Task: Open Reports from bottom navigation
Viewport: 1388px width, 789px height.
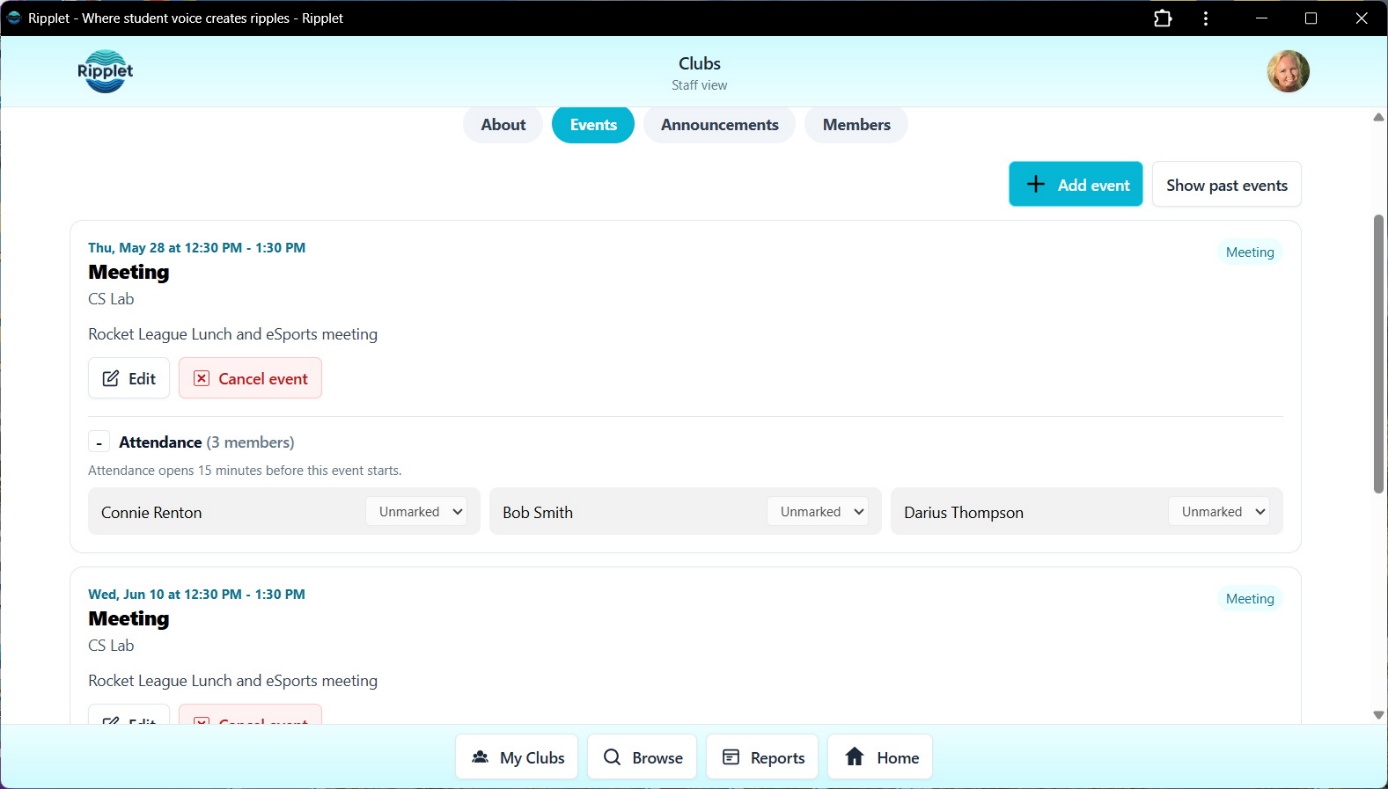Action: (763, 757)
